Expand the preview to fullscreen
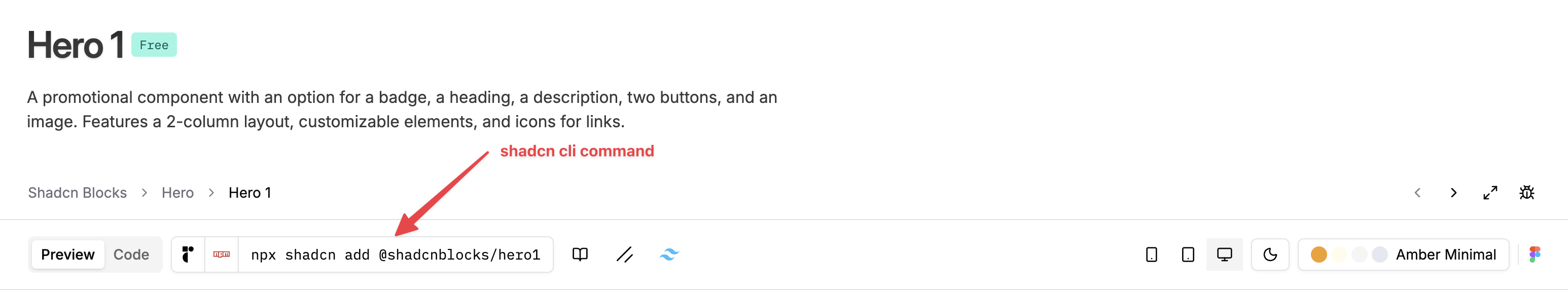This screenshot has width=1568, height=290. pyautogui.click(x=1490, y=193)
